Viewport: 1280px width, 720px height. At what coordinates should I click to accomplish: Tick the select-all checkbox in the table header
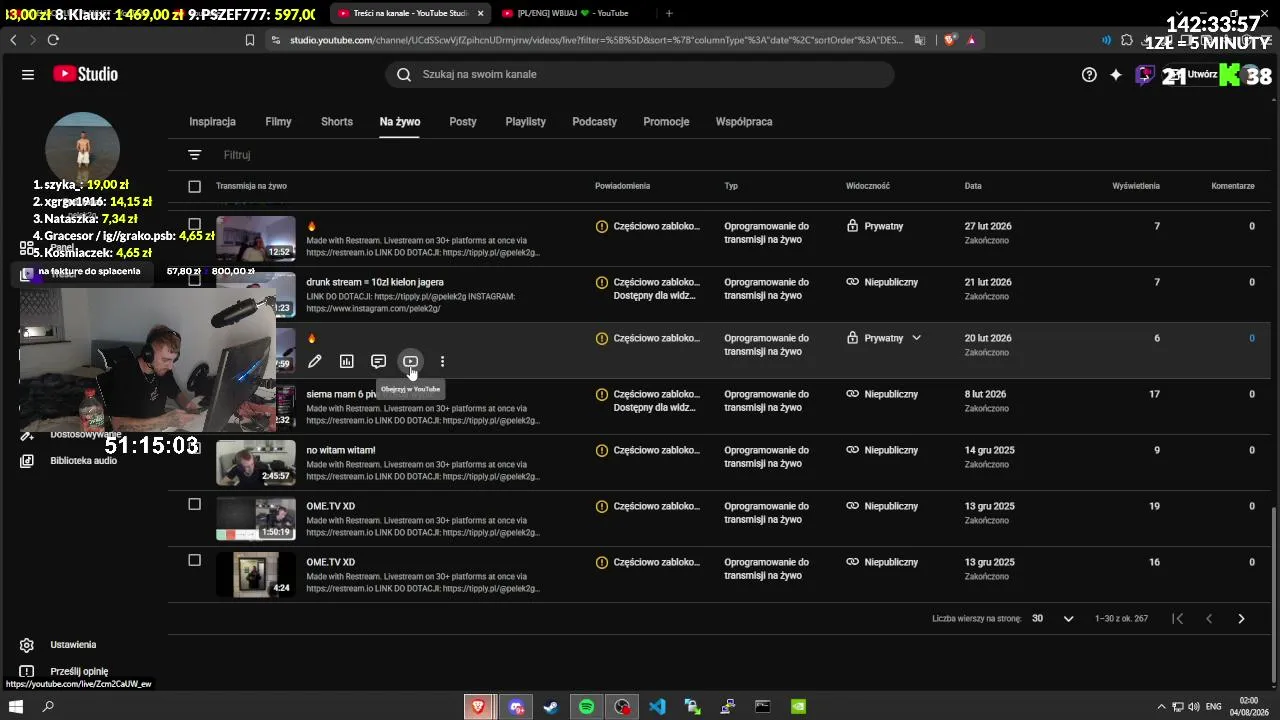coord(195,186)
